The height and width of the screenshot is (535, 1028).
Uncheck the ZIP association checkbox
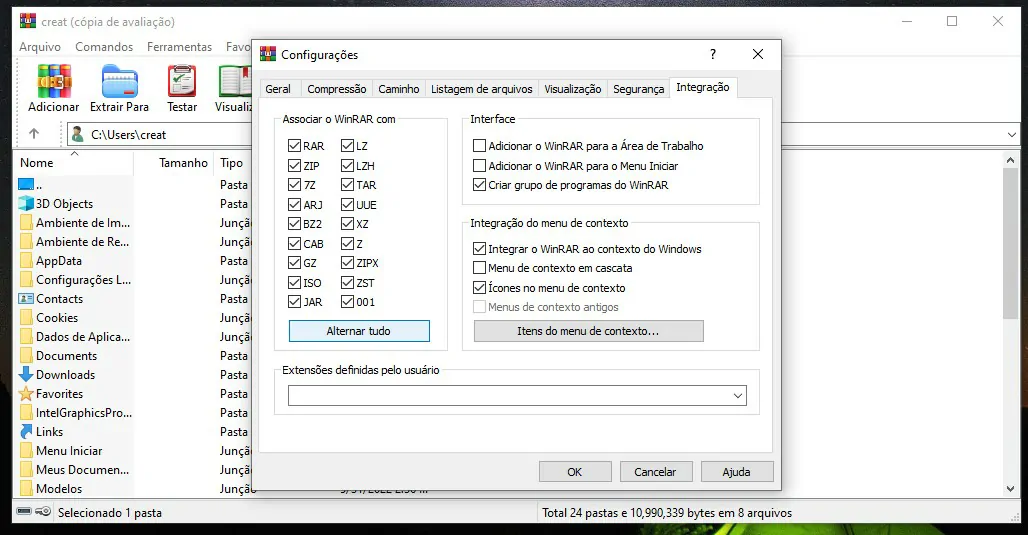point(294,165)
